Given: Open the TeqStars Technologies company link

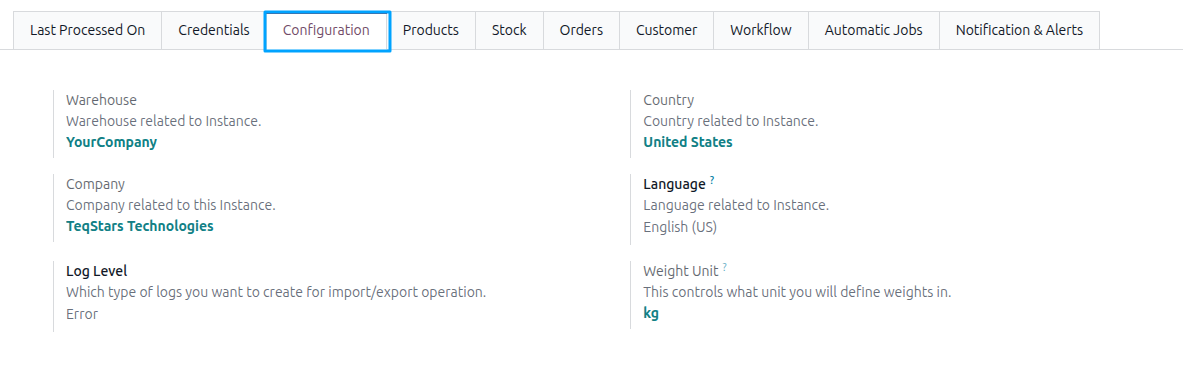Looking at the screenshot, I should pyautogui.click(x=140, y=226).
